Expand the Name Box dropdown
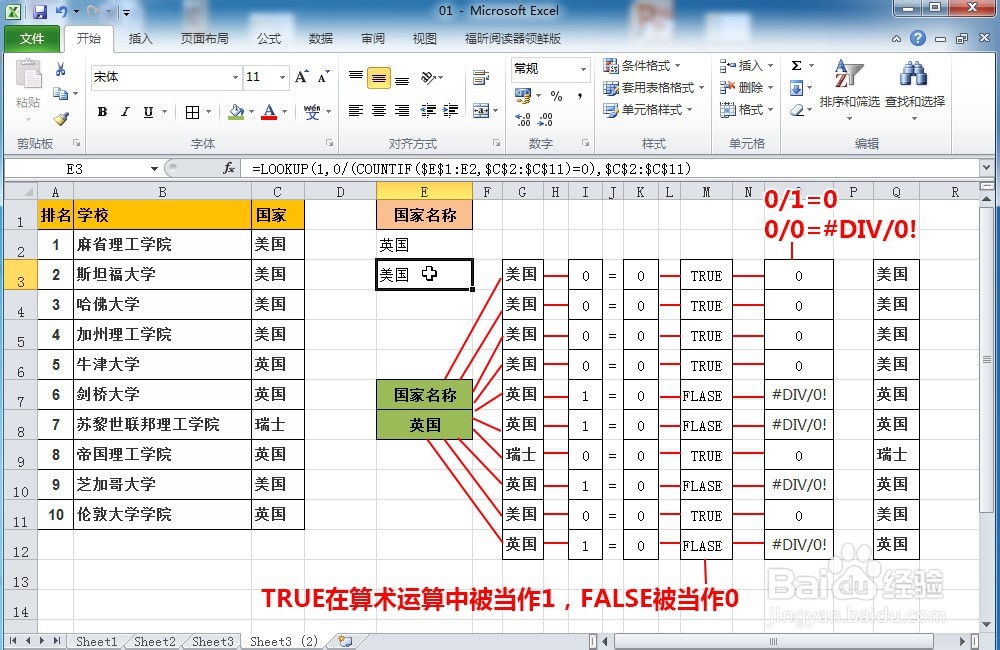 [x=154, y=168]
